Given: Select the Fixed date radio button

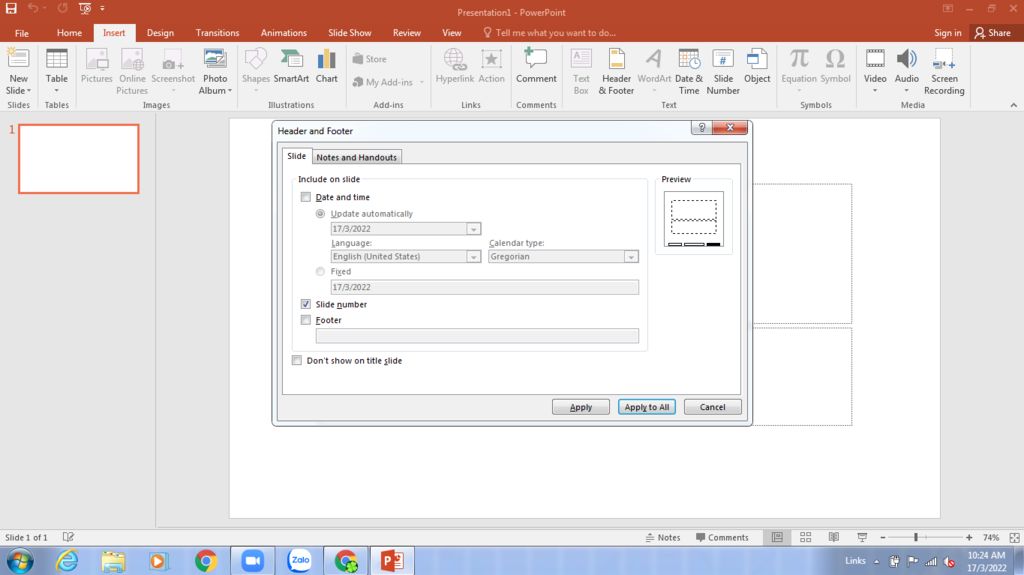Looking at the screenshot, I should tap(320, 271).
